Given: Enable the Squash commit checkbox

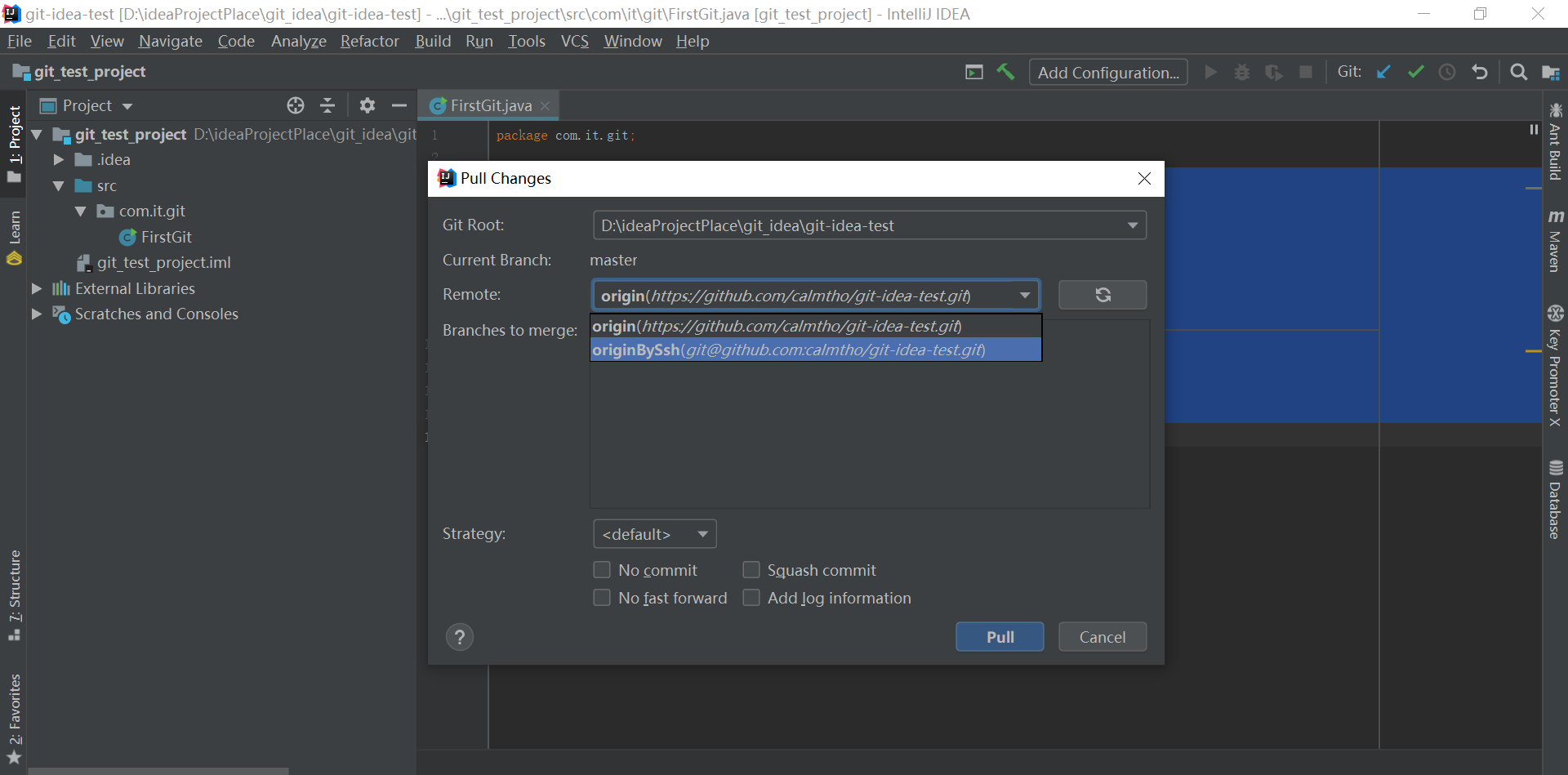Looking at the screenshot, I should point(751,569).
